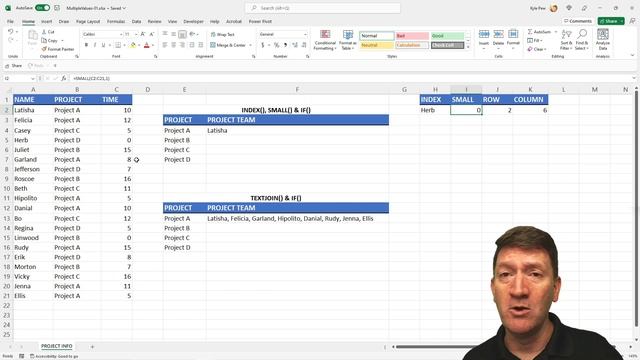Viewport: 640px width, 360px height.
Task: Click the Borders icon
Action: (118, 45)
